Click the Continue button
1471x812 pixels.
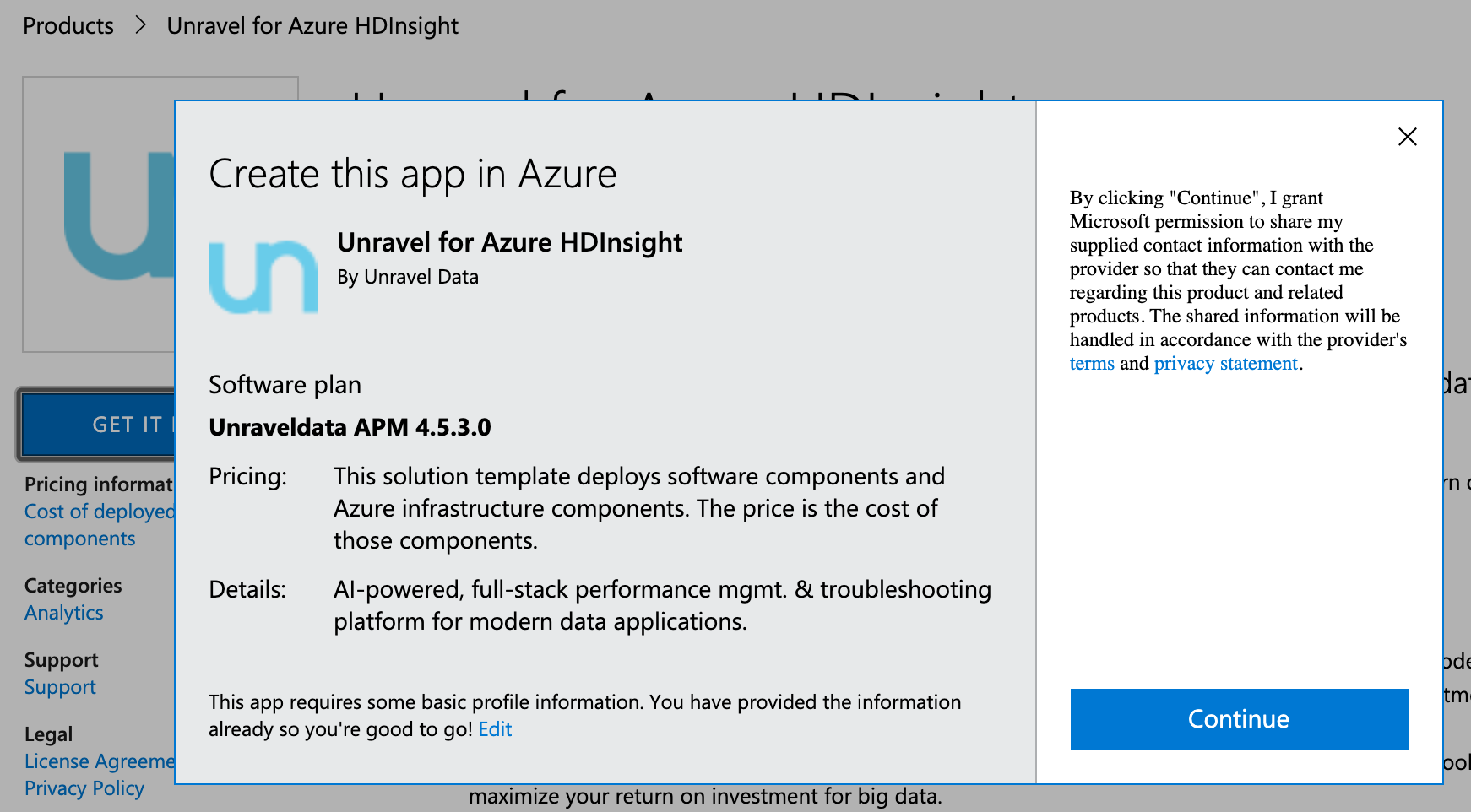(1239, 718)
